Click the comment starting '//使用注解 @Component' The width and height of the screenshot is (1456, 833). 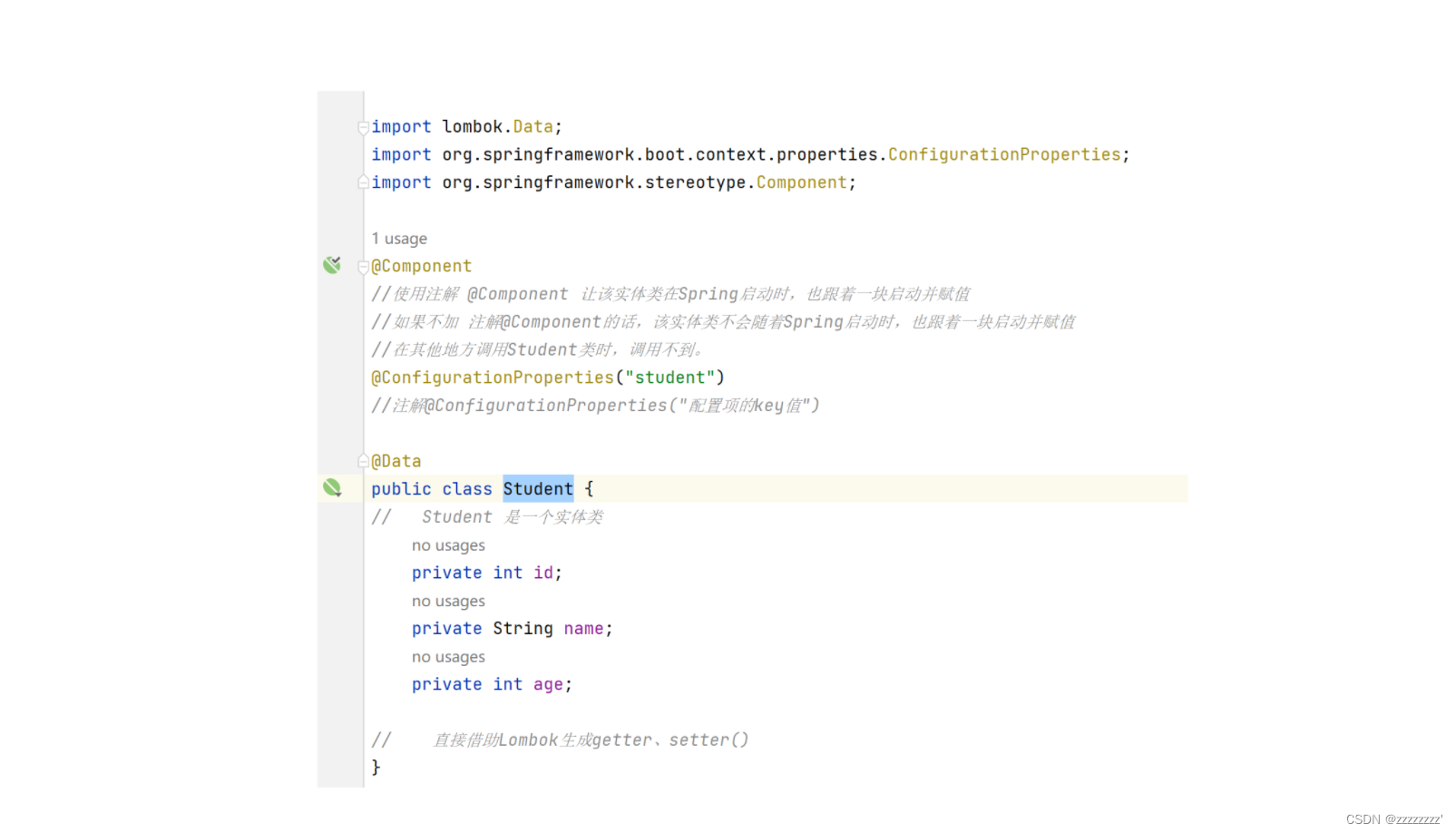(670, 294)
